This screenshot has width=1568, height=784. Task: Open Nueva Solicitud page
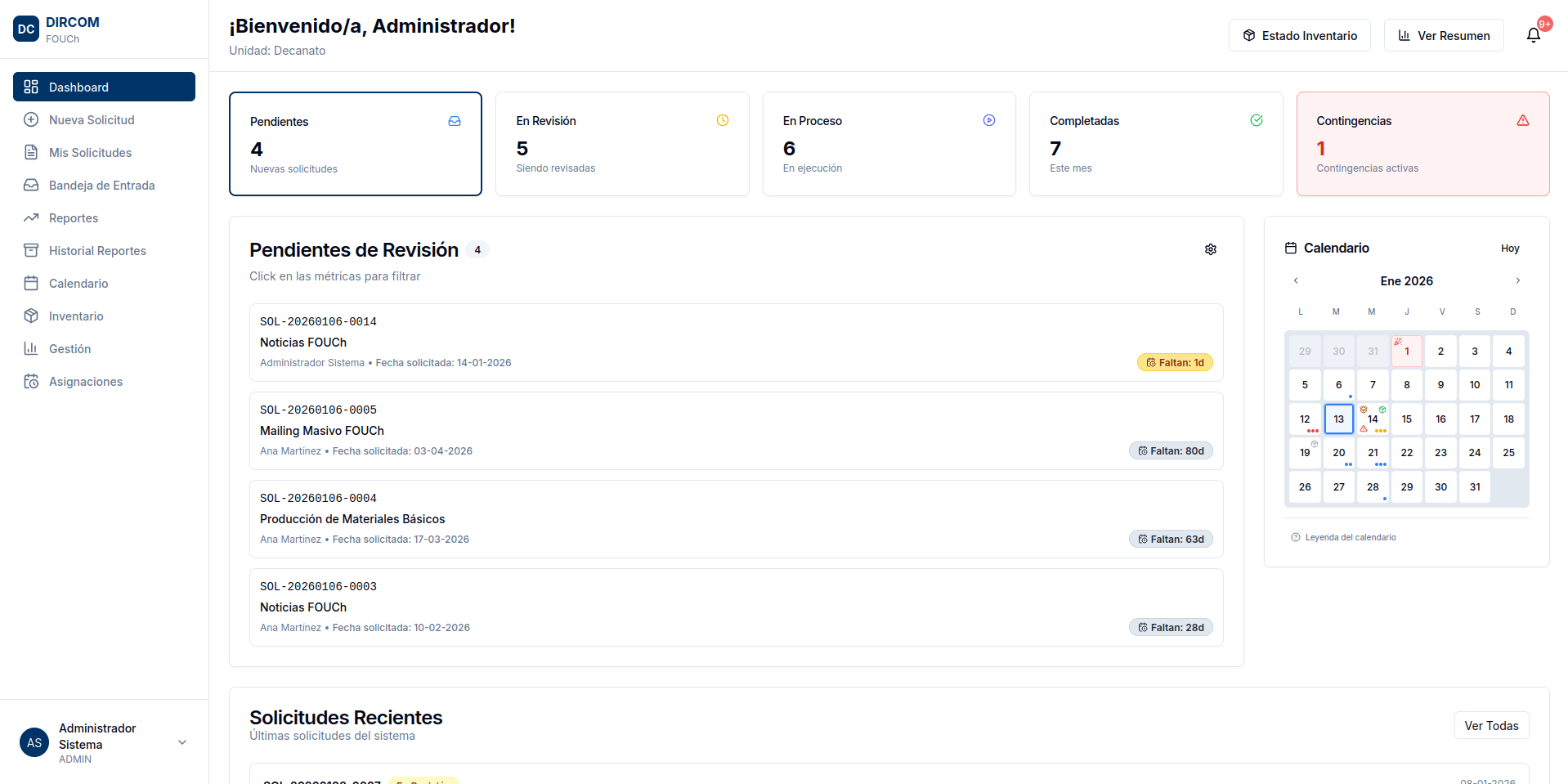click(x=104, y=119)
